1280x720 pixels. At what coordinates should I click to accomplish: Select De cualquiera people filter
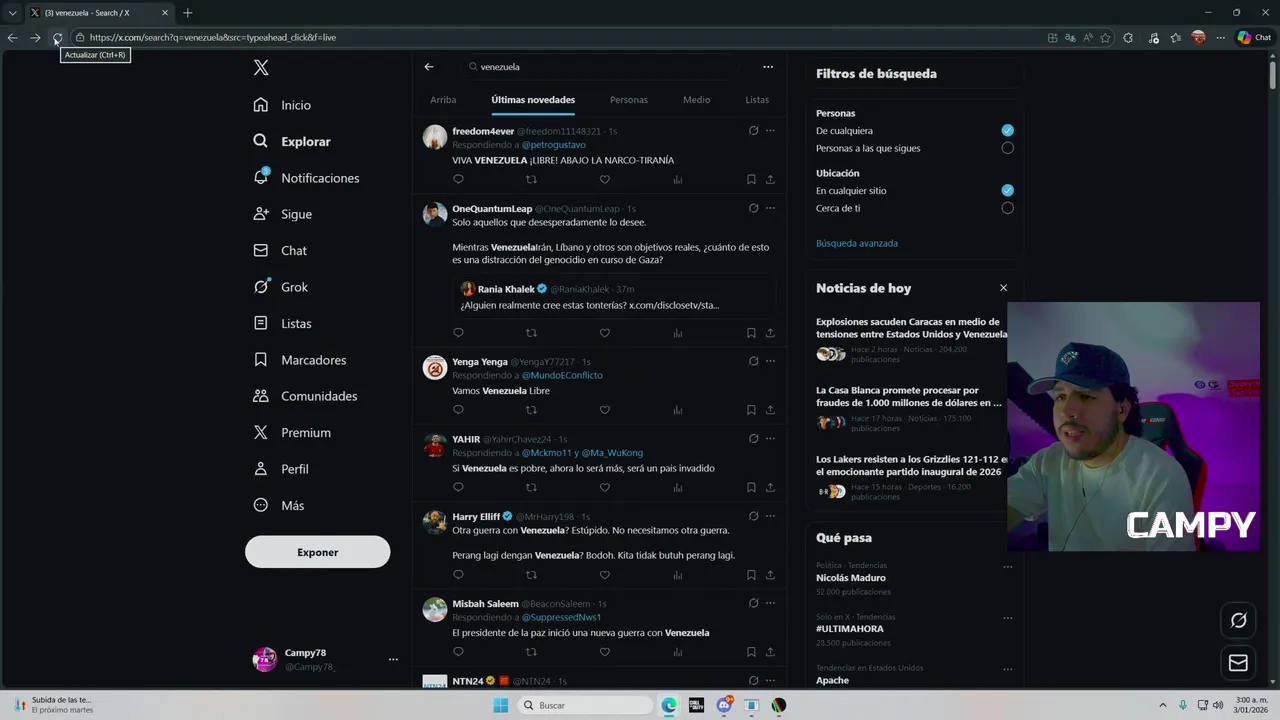point(1007,131)
